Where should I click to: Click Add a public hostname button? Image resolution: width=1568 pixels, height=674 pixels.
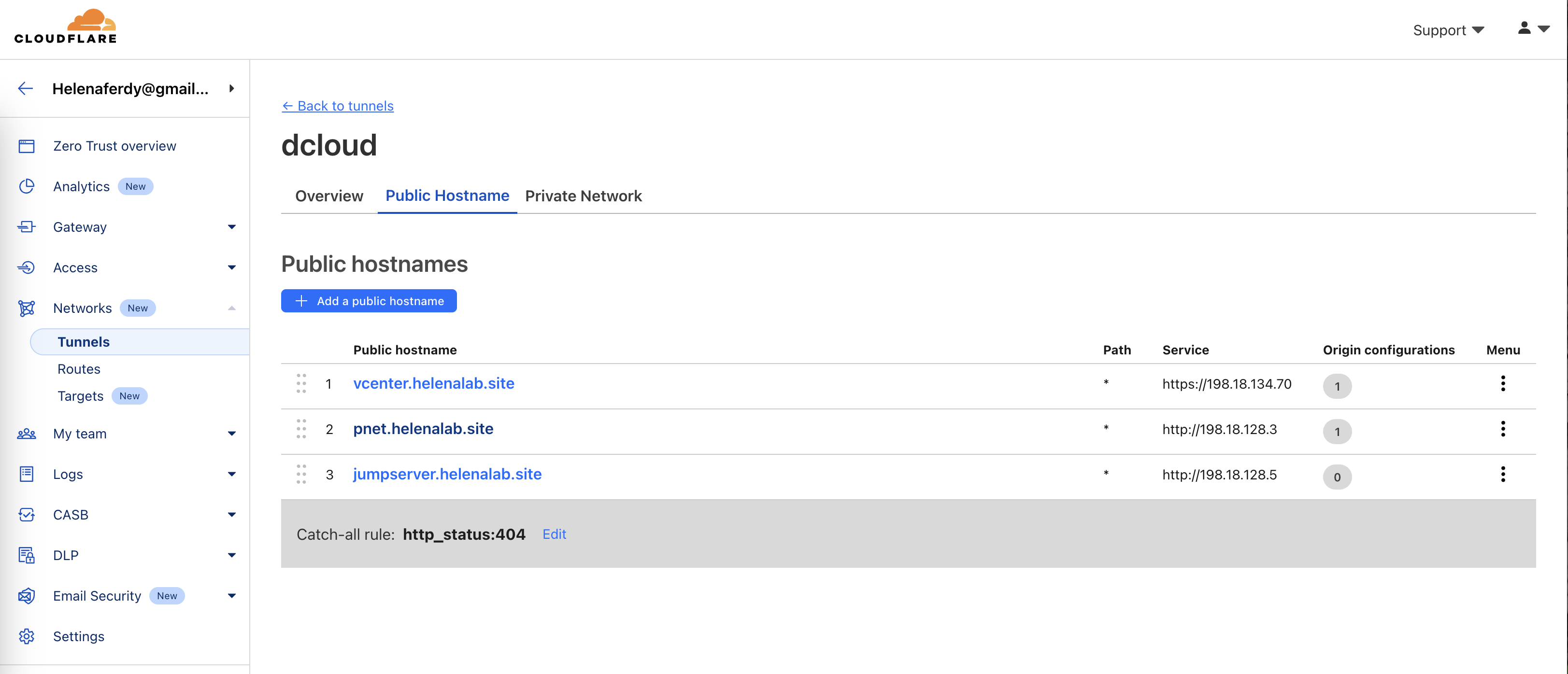pyautogui.click(x=368, y=300)
